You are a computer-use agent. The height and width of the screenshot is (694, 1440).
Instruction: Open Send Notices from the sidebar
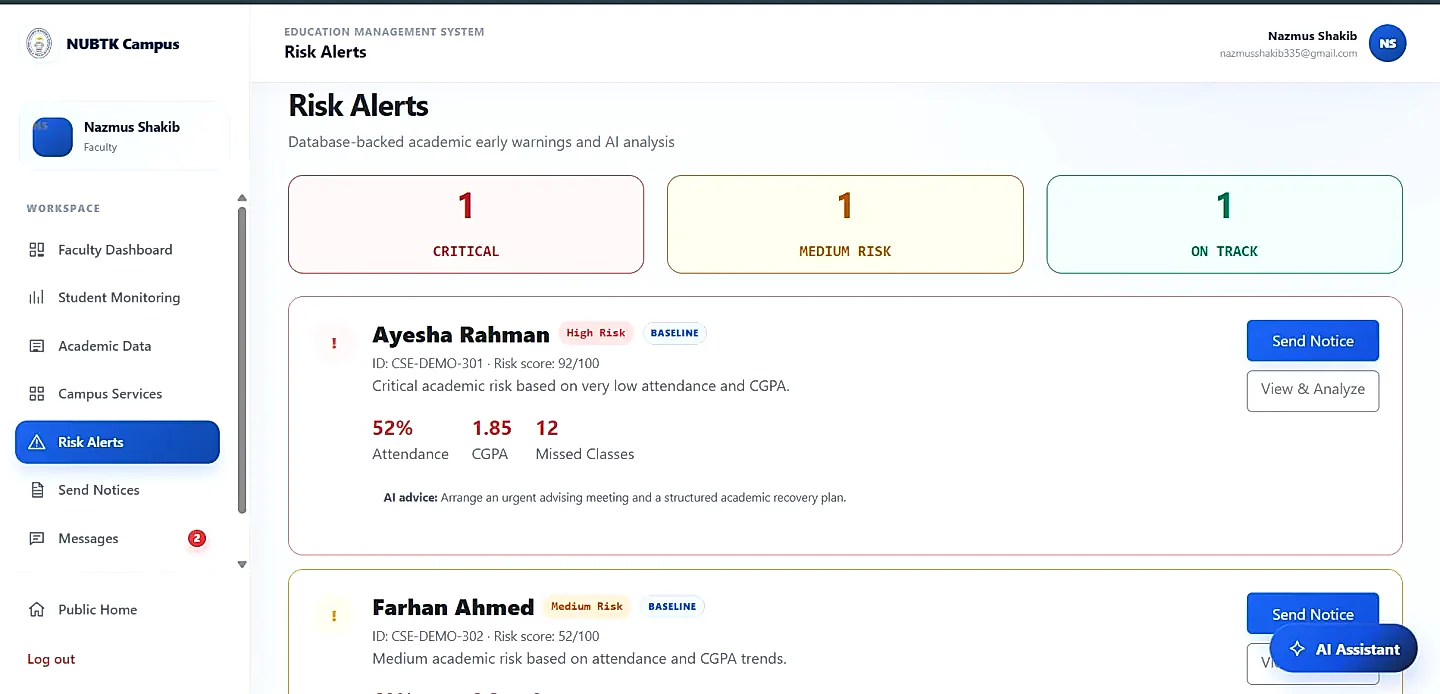click(117, 490)
